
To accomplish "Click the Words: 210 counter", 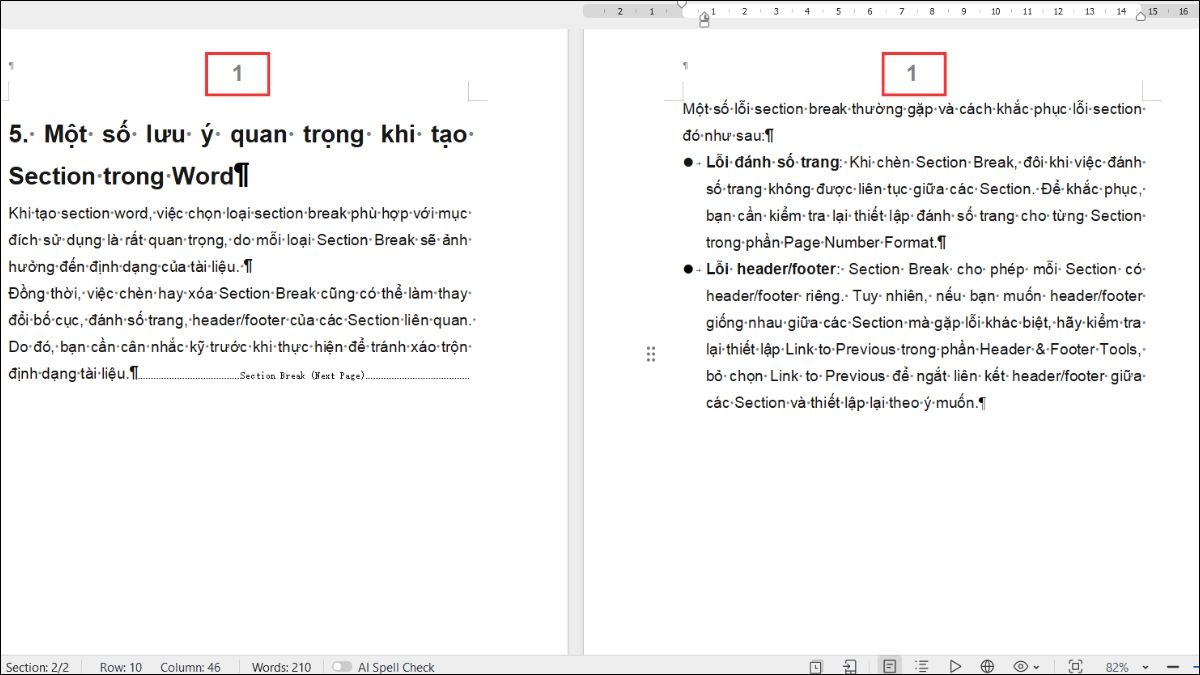I will click(x=281, y=667).
